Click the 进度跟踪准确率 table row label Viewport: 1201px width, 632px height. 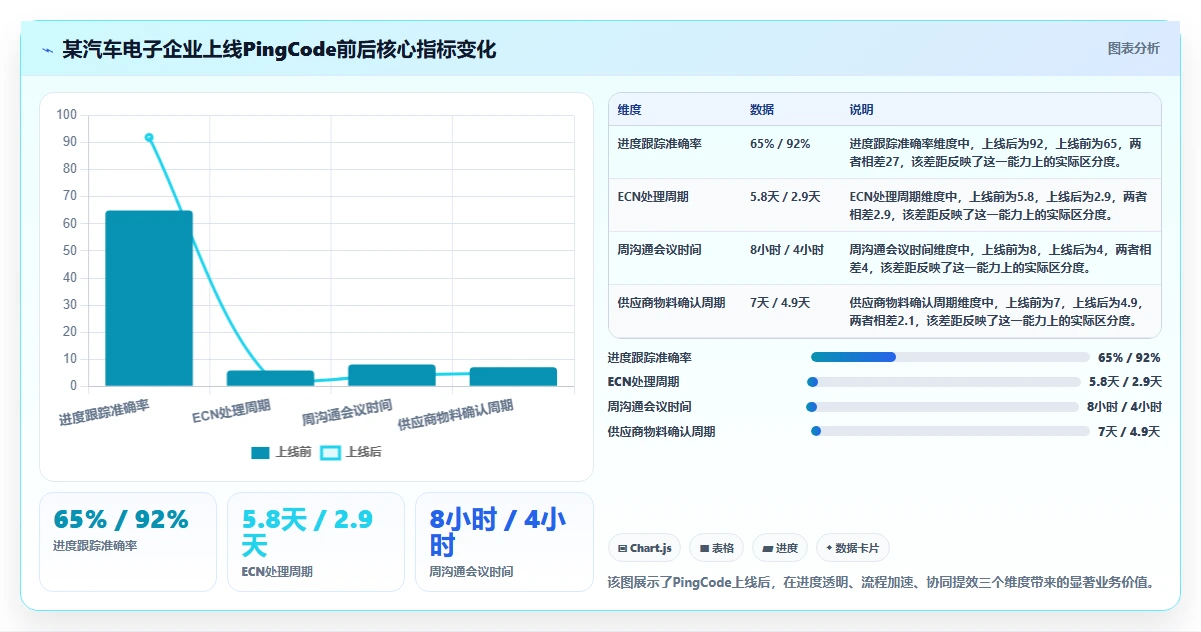pos(660,144)
